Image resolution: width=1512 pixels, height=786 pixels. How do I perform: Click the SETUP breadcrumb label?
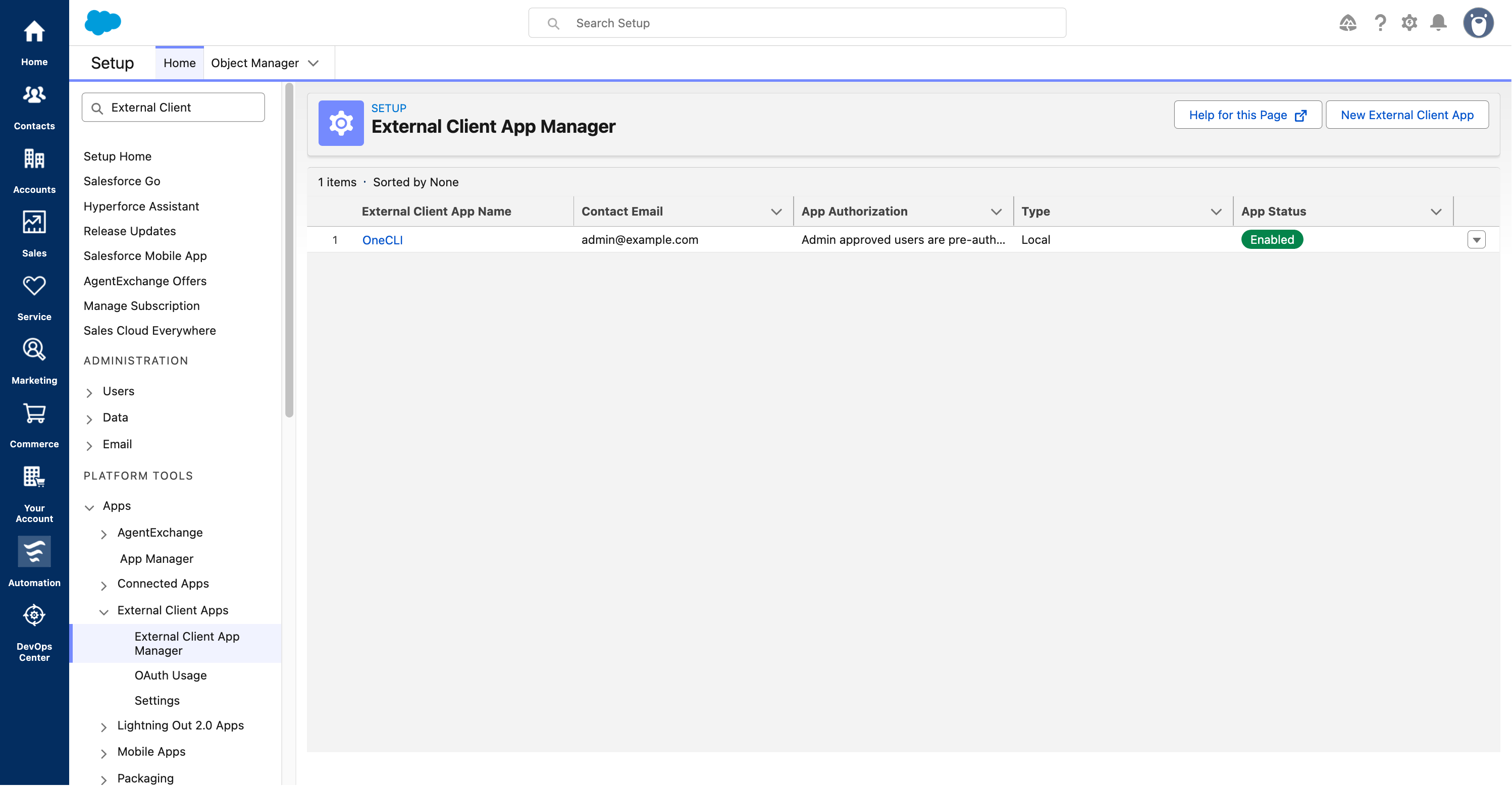coord(389,108)
